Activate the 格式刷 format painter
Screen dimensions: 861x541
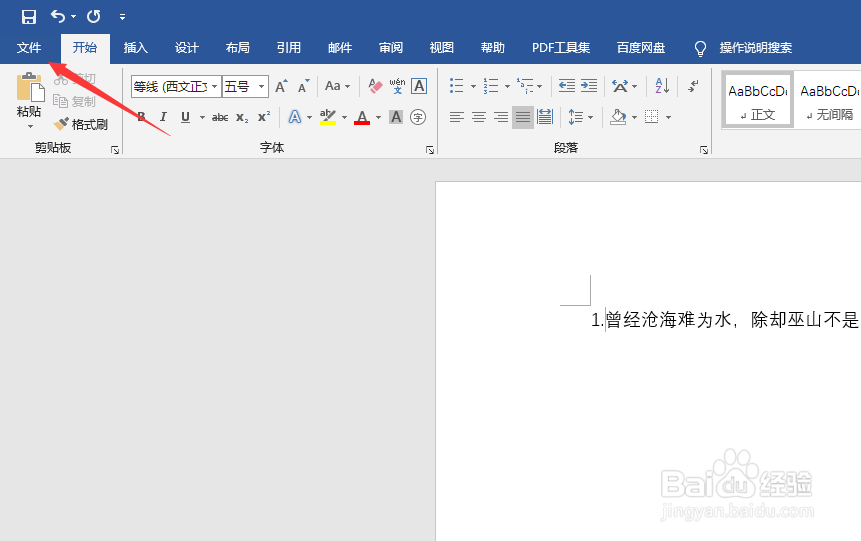click(81, 125)
